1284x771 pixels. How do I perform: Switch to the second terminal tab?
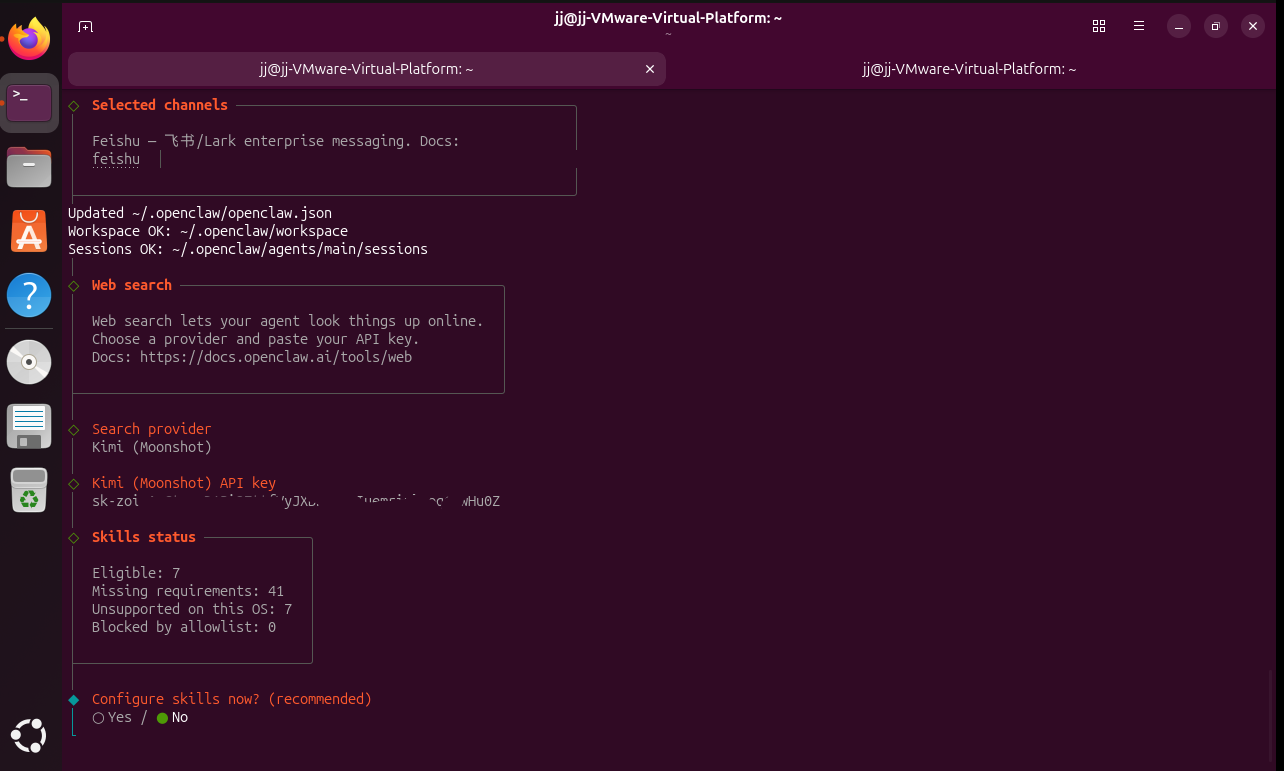pyautogui.click(x=968, y=69)
